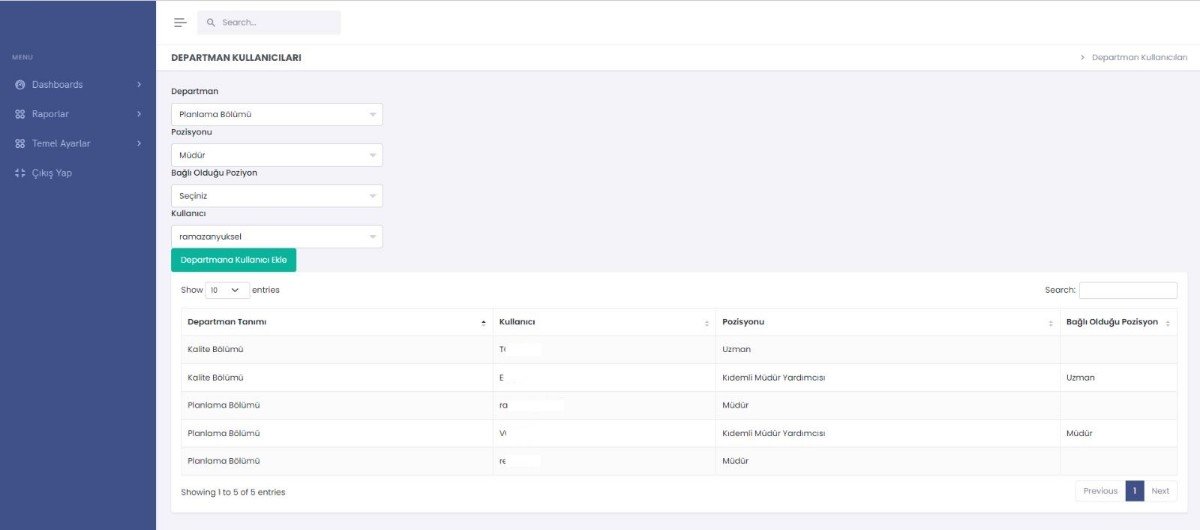Open the Kullanıcı dropdown
The width and height of the screenshot is (1200, 530).
click(276, 237)
